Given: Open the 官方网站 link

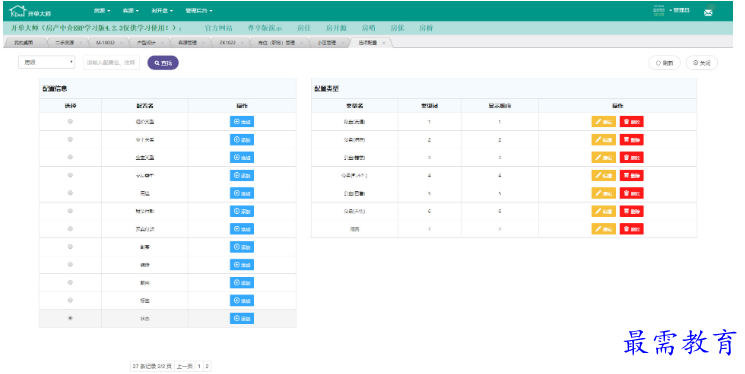Looking at the screenshot, I should click(219, 28).
